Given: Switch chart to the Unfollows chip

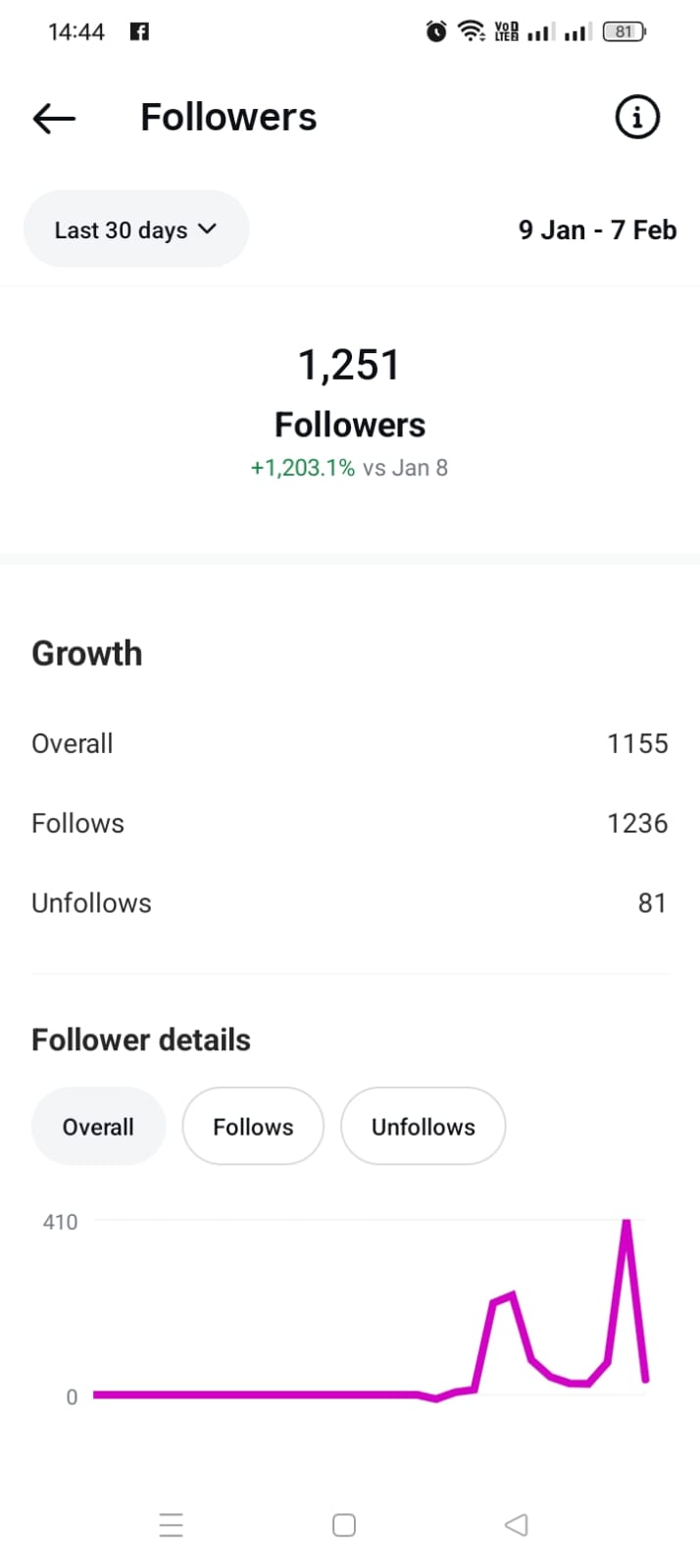Looking at the screenshot, I should click(x=423, y=1127).
